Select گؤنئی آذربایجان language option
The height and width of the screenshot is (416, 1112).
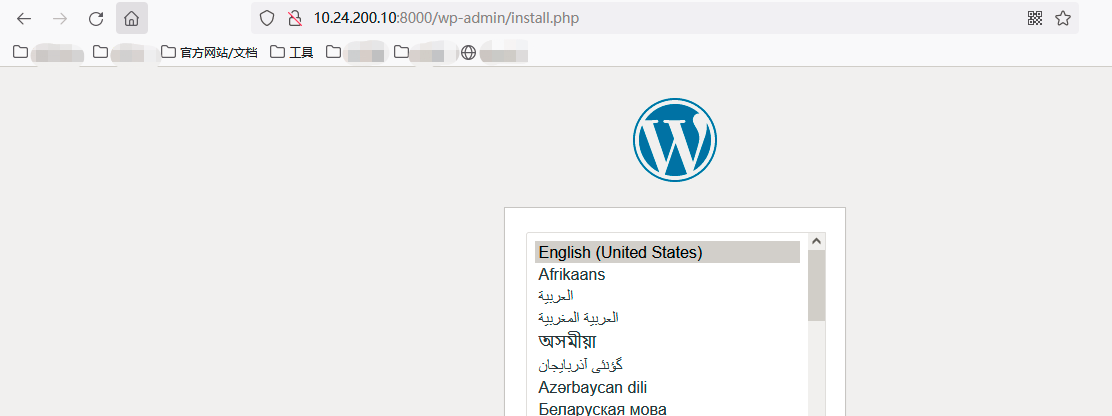pos(667,365)
